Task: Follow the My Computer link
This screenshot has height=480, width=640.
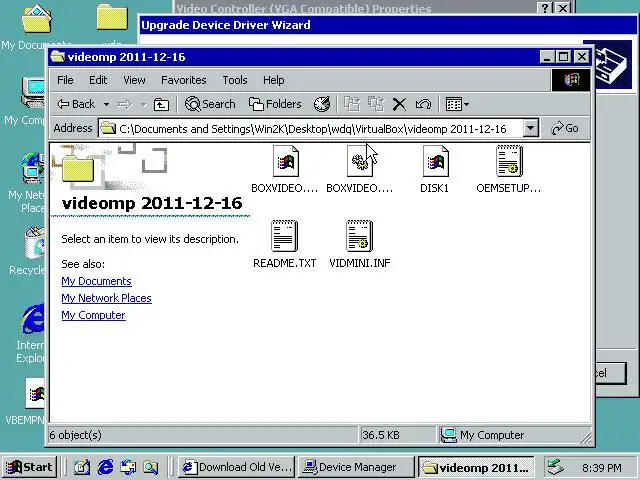Action: click(x=93, y=315)
